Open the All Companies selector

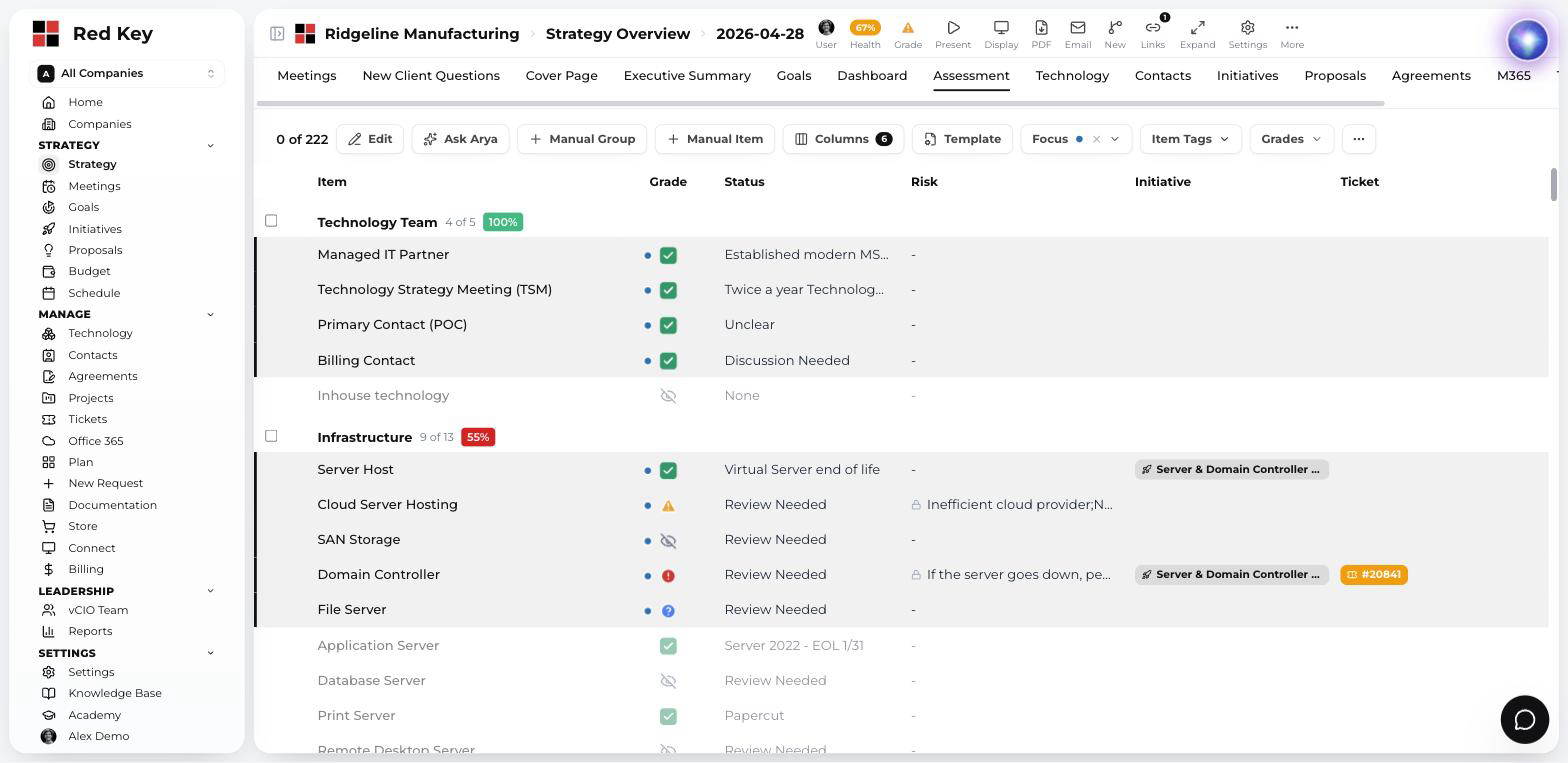point(128,73)
